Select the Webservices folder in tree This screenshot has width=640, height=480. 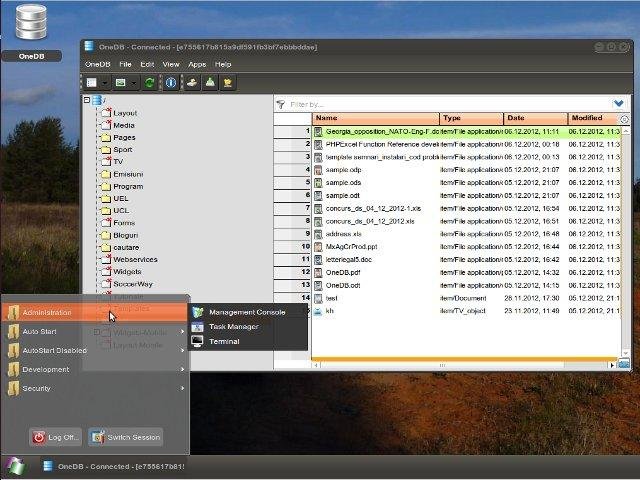[x=134, y=259]
